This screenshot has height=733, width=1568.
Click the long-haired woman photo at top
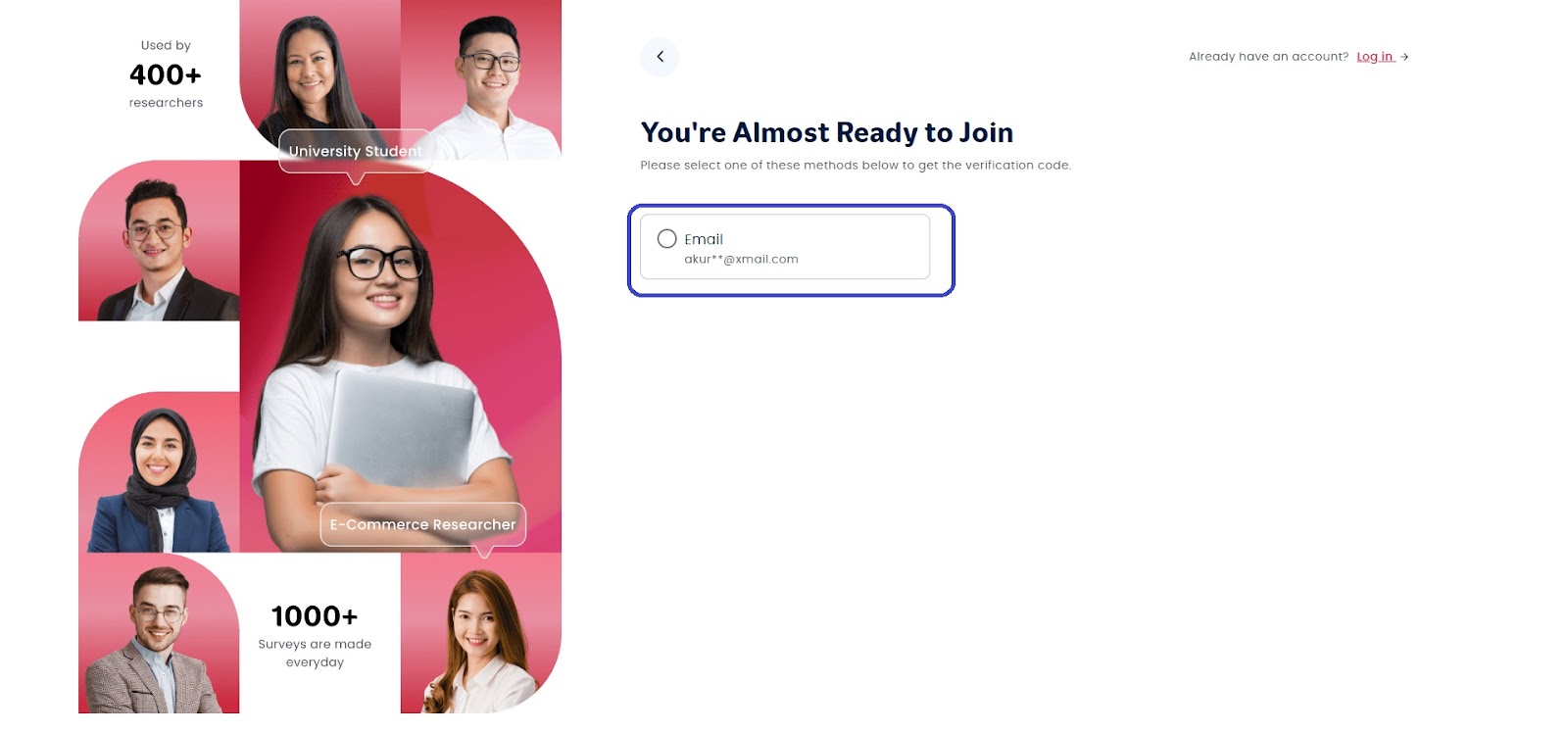tap(320, 80)
